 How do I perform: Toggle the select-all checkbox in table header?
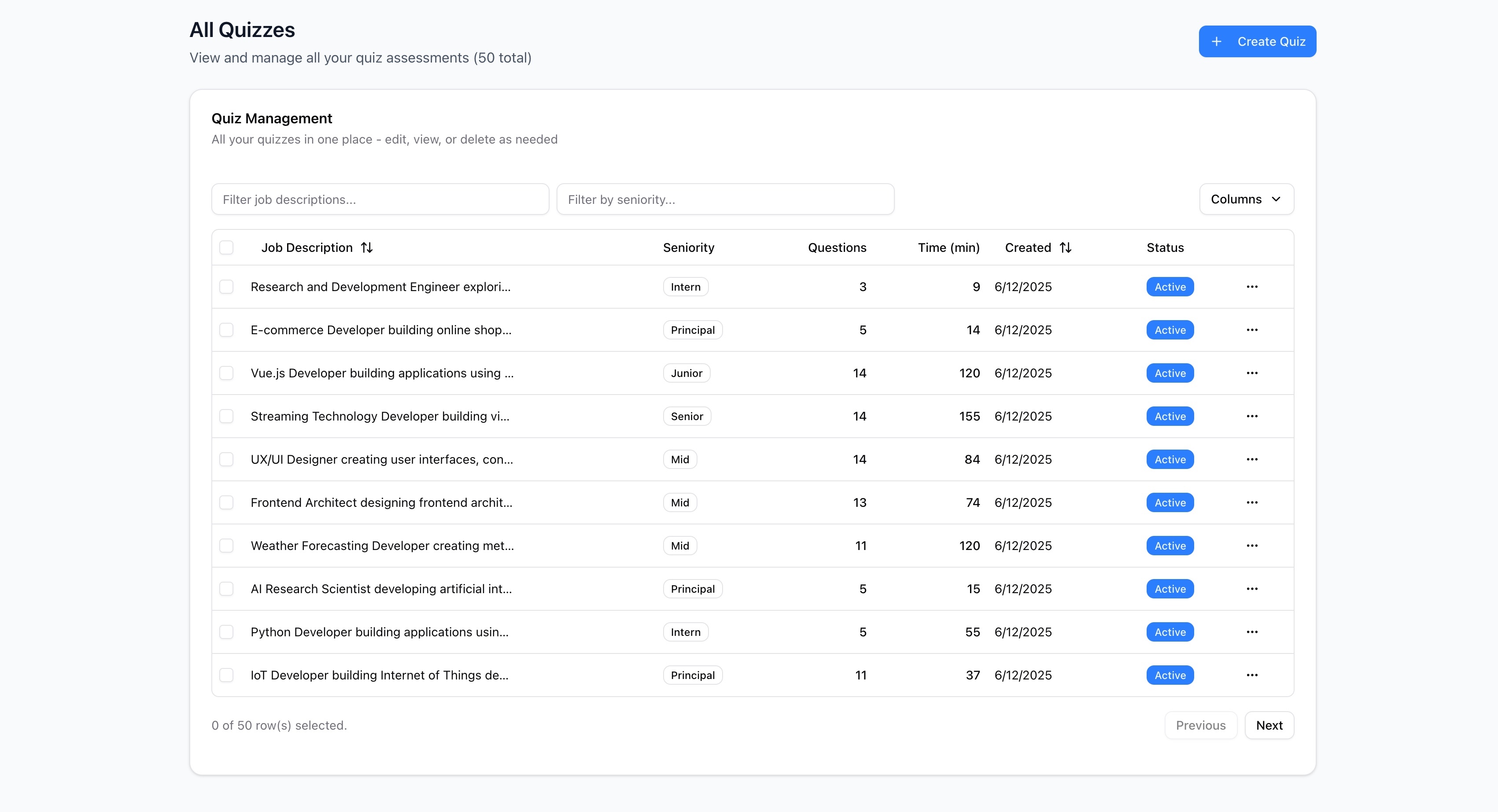tap(226, 248)
